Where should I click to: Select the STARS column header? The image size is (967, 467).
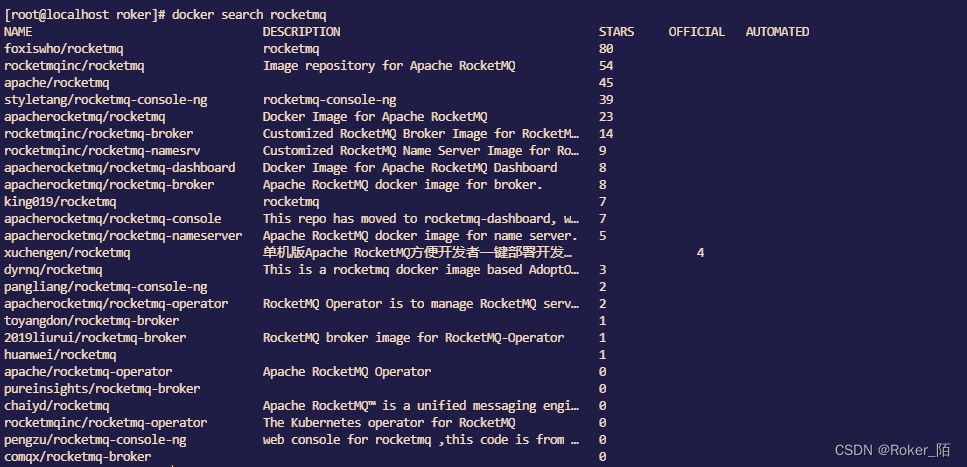click(x=616, y=31)
